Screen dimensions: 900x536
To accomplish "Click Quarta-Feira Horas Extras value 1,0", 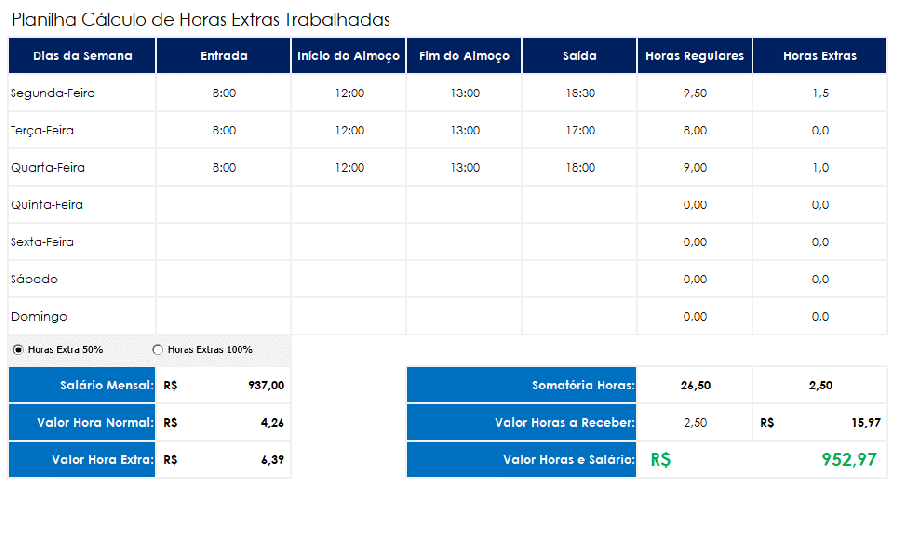I will [x=820, y=168].
